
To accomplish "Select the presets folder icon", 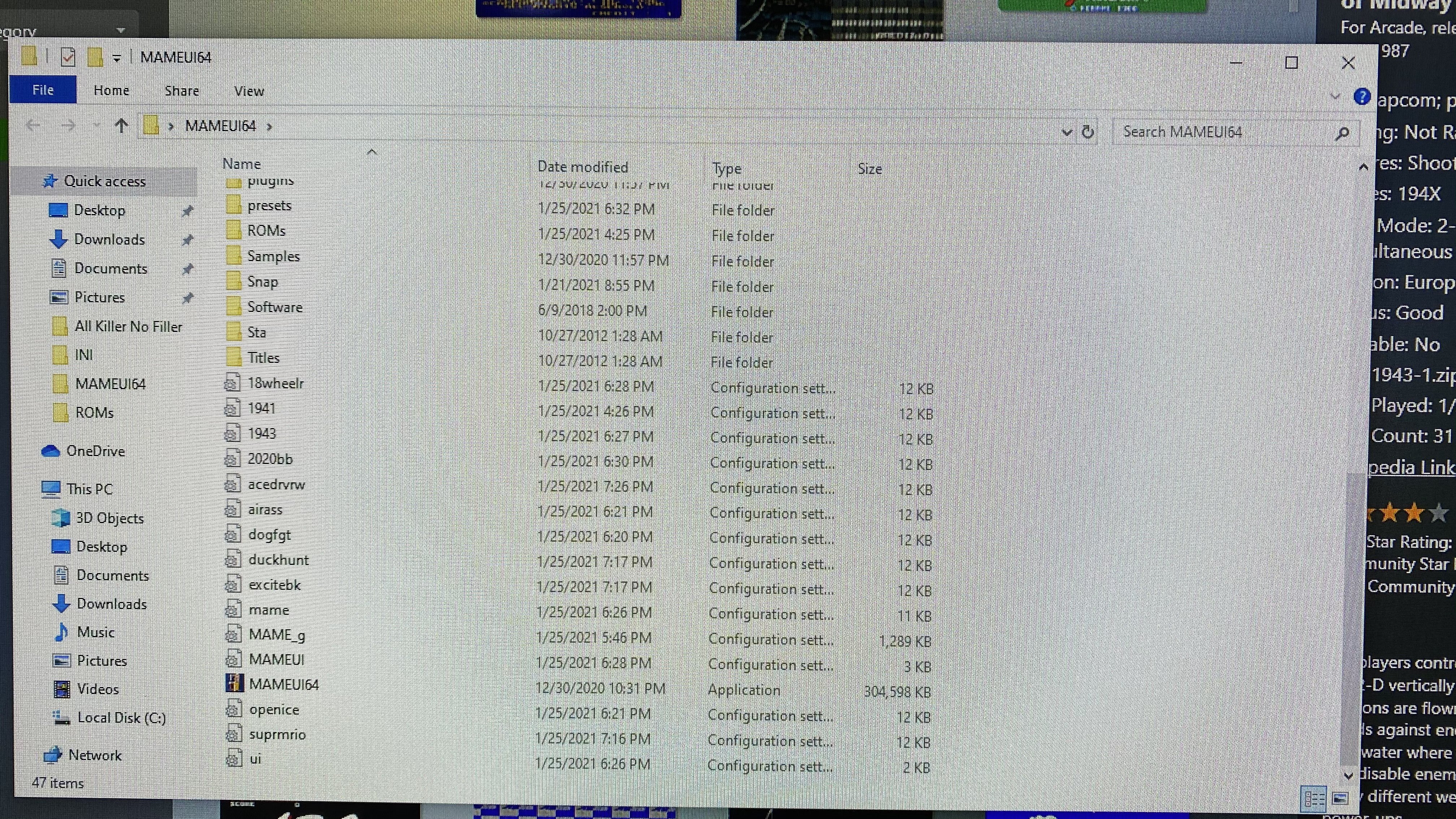I will click(x=233, y=204).
